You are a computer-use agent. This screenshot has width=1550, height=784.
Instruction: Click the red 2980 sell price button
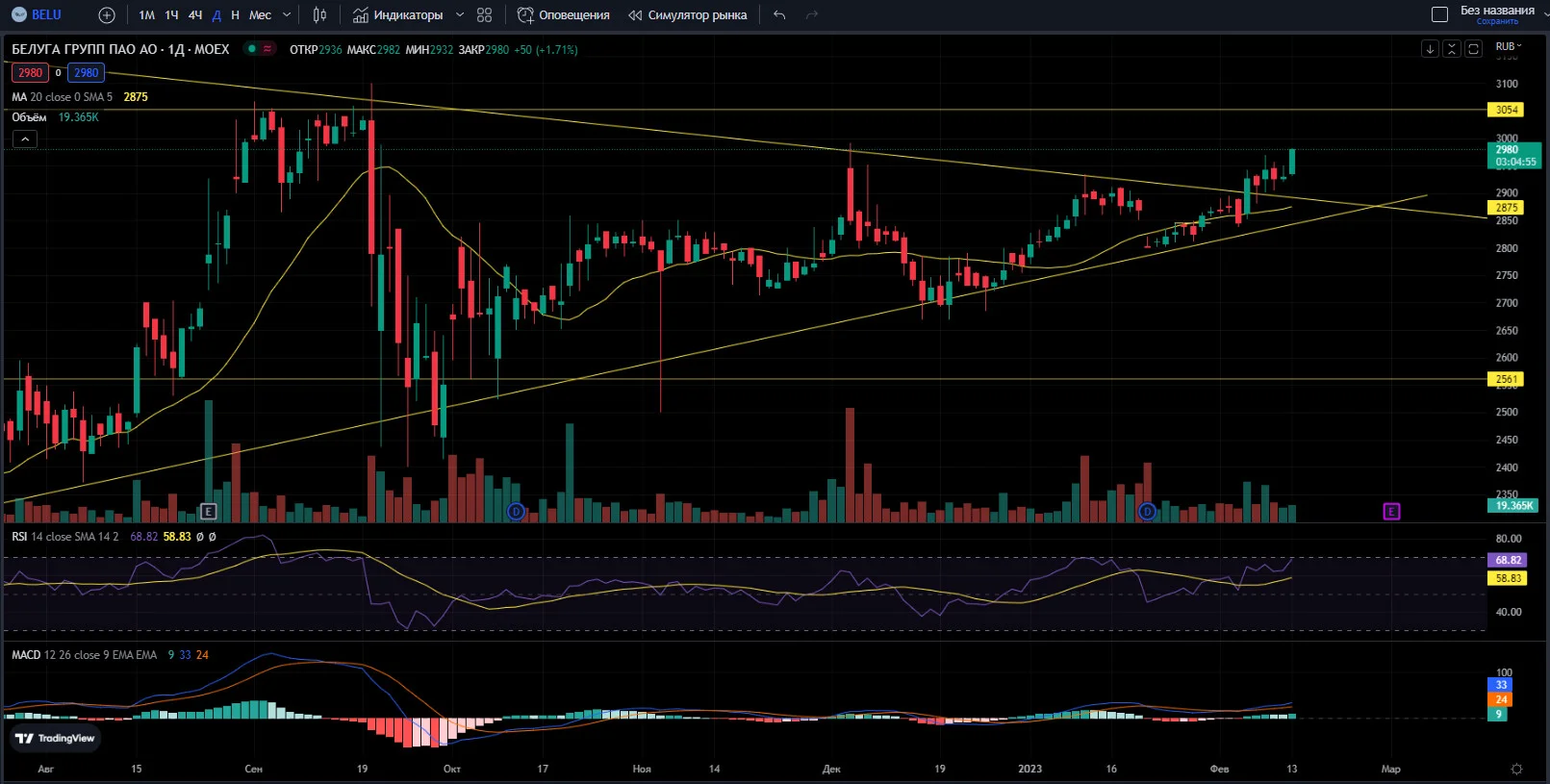[30, 72]
